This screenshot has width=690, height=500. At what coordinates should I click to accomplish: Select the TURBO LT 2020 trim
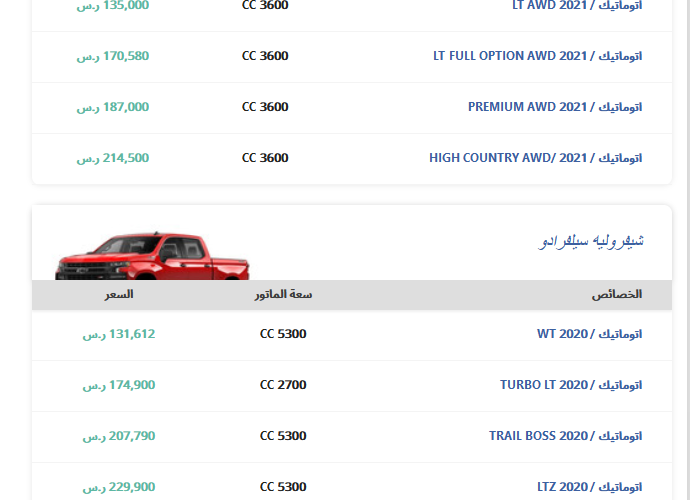pos(571,385)
